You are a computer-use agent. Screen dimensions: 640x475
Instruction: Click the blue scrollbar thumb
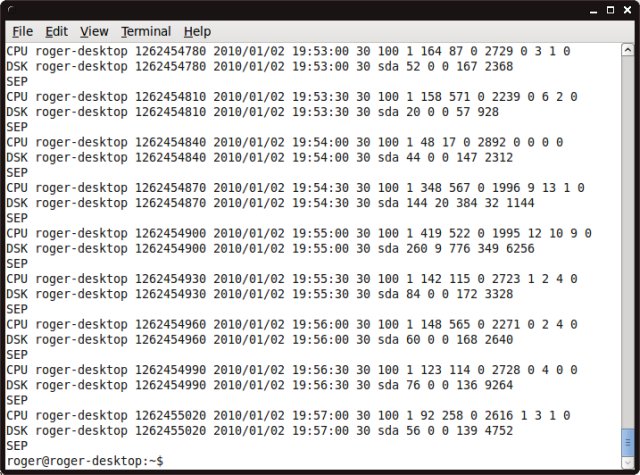coord(627,440)
